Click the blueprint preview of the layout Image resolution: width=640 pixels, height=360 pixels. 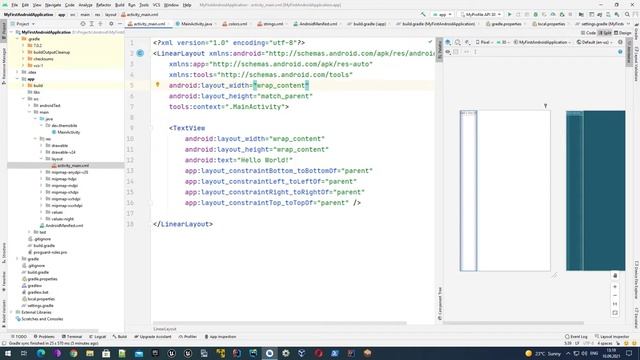coord(596,191)
